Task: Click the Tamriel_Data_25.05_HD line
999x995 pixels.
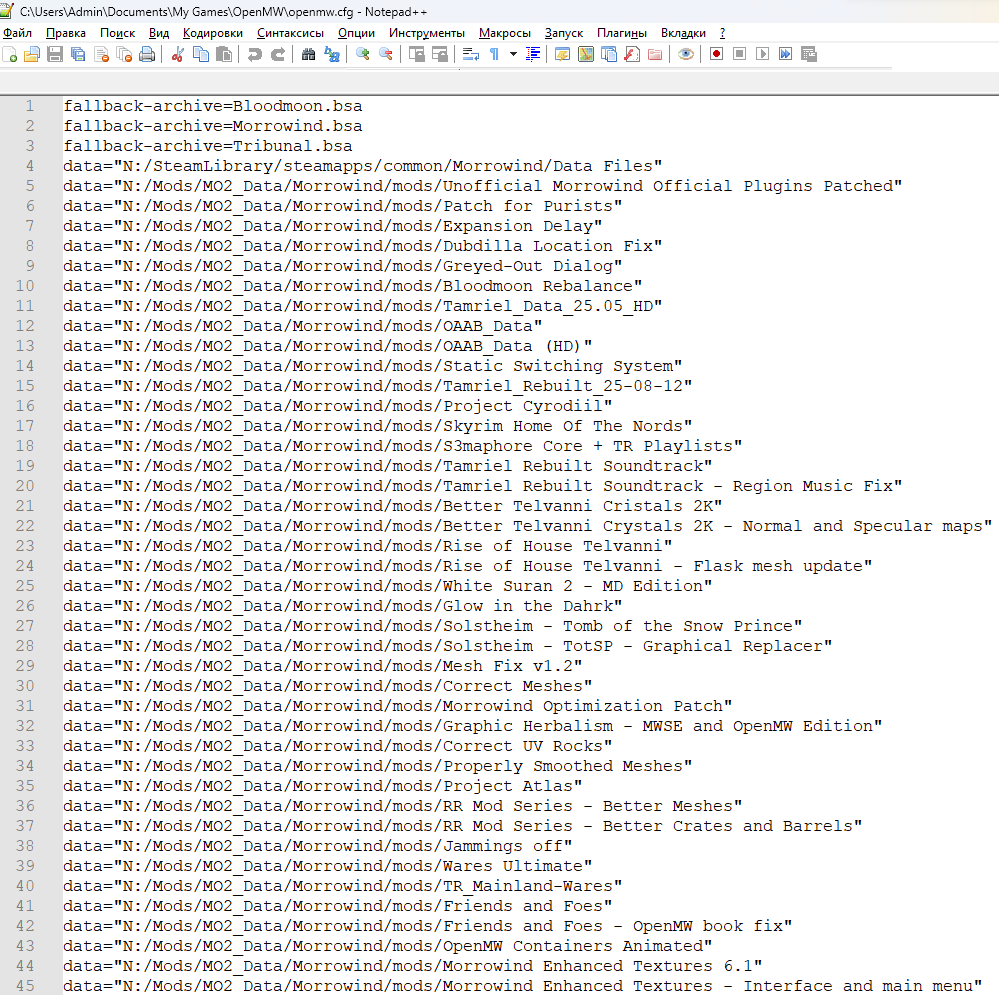Action: (363, 306)
